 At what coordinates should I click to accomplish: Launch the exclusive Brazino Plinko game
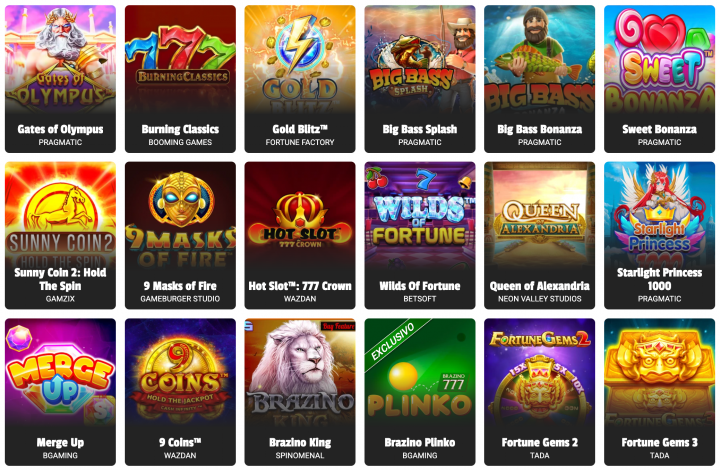click(420, 392)
